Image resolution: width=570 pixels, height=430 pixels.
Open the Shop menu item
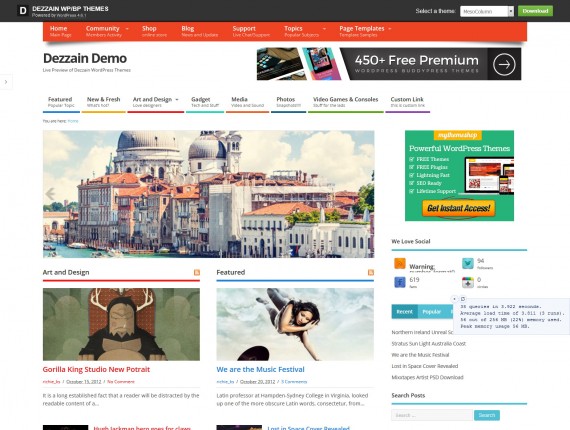click(x=154, y=31)
